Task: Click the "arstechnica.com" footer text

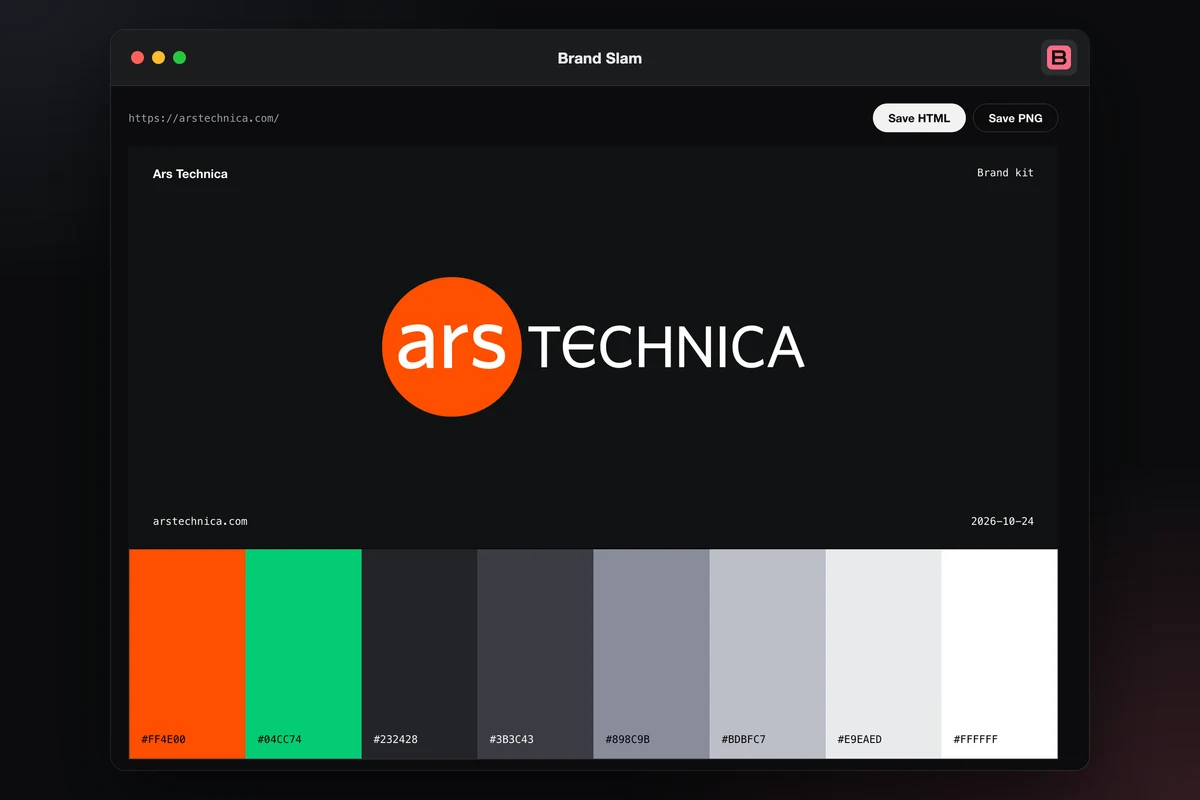Action: (200, 521)
